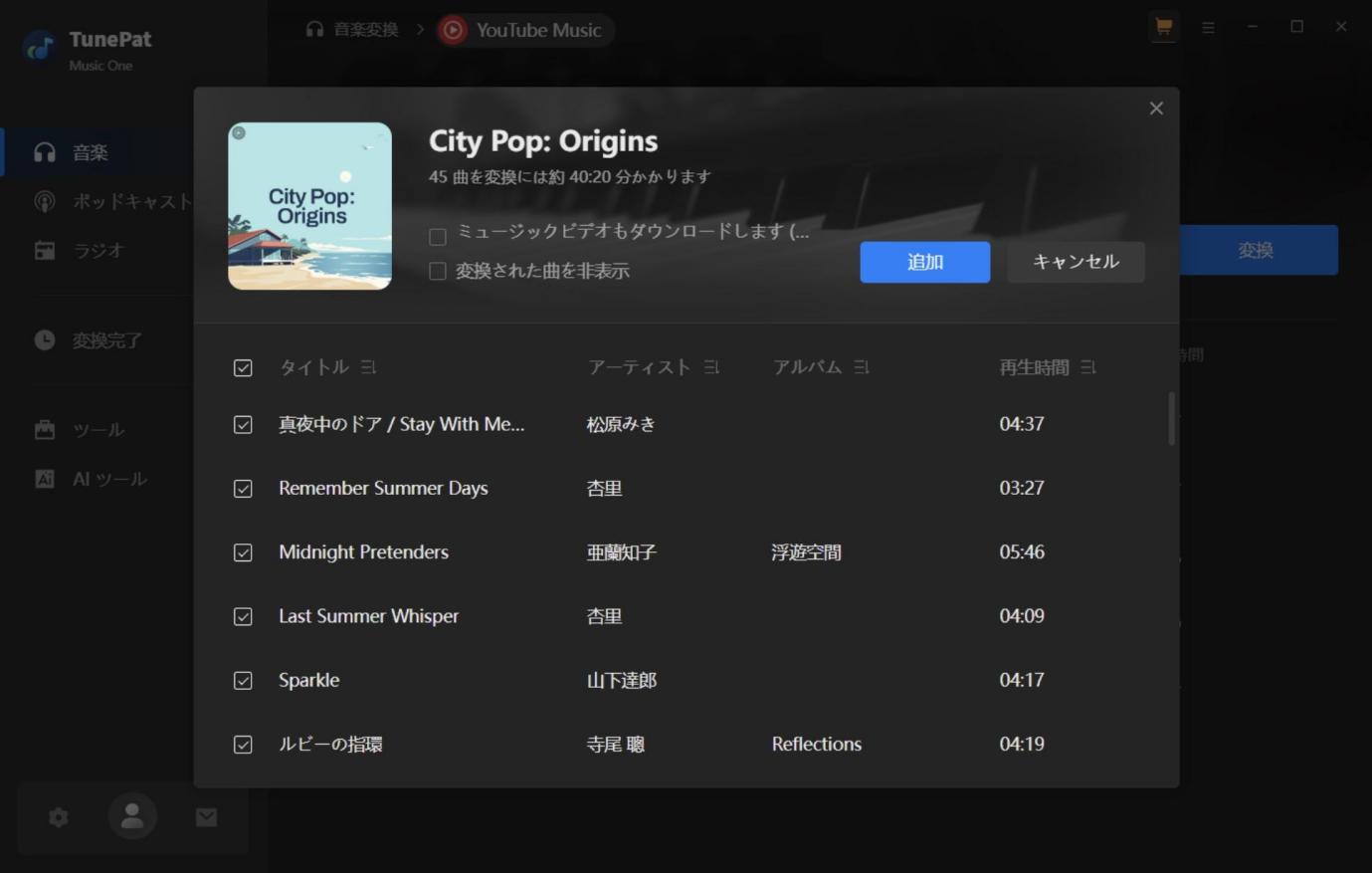Image resolution: width=1372 pixels, height=873 pixels.
Task: Click the タイトル column header
Action: click(313, 367)
